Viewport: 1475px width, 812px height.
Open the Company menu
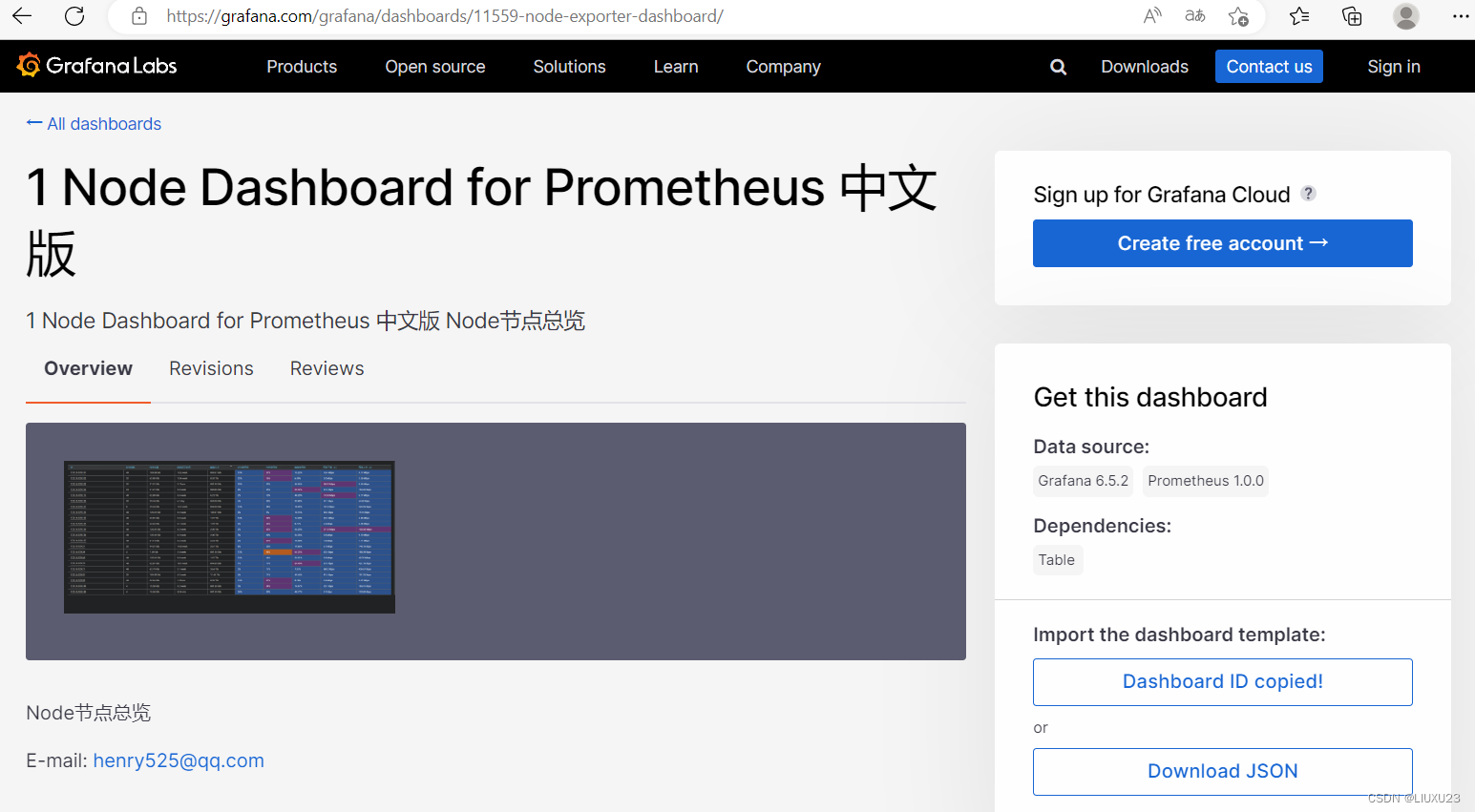[783, 67]
